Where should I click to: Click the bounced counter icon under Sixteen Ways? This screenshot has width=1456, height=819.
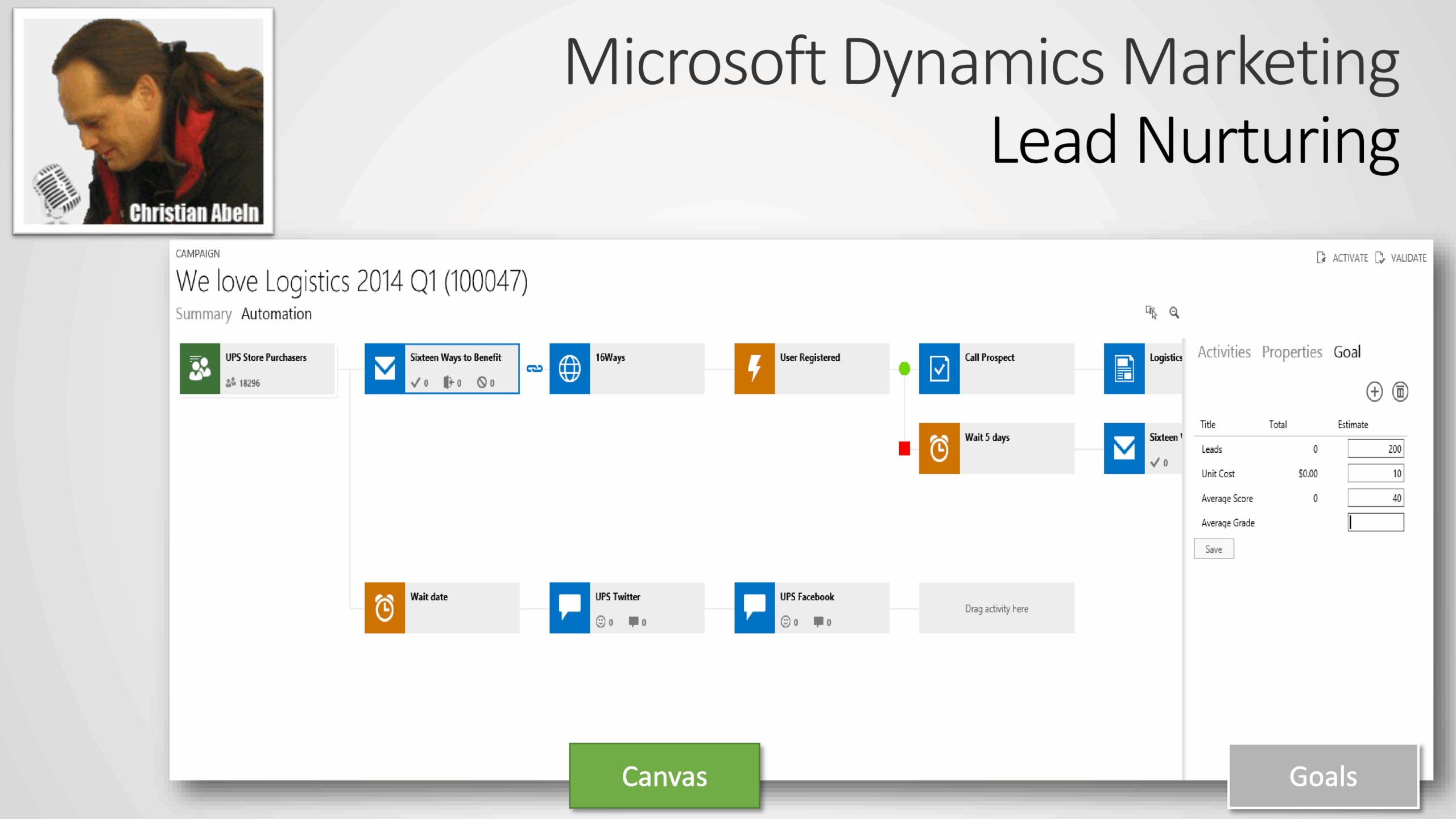pyautogui.click(x=448, y=383)
